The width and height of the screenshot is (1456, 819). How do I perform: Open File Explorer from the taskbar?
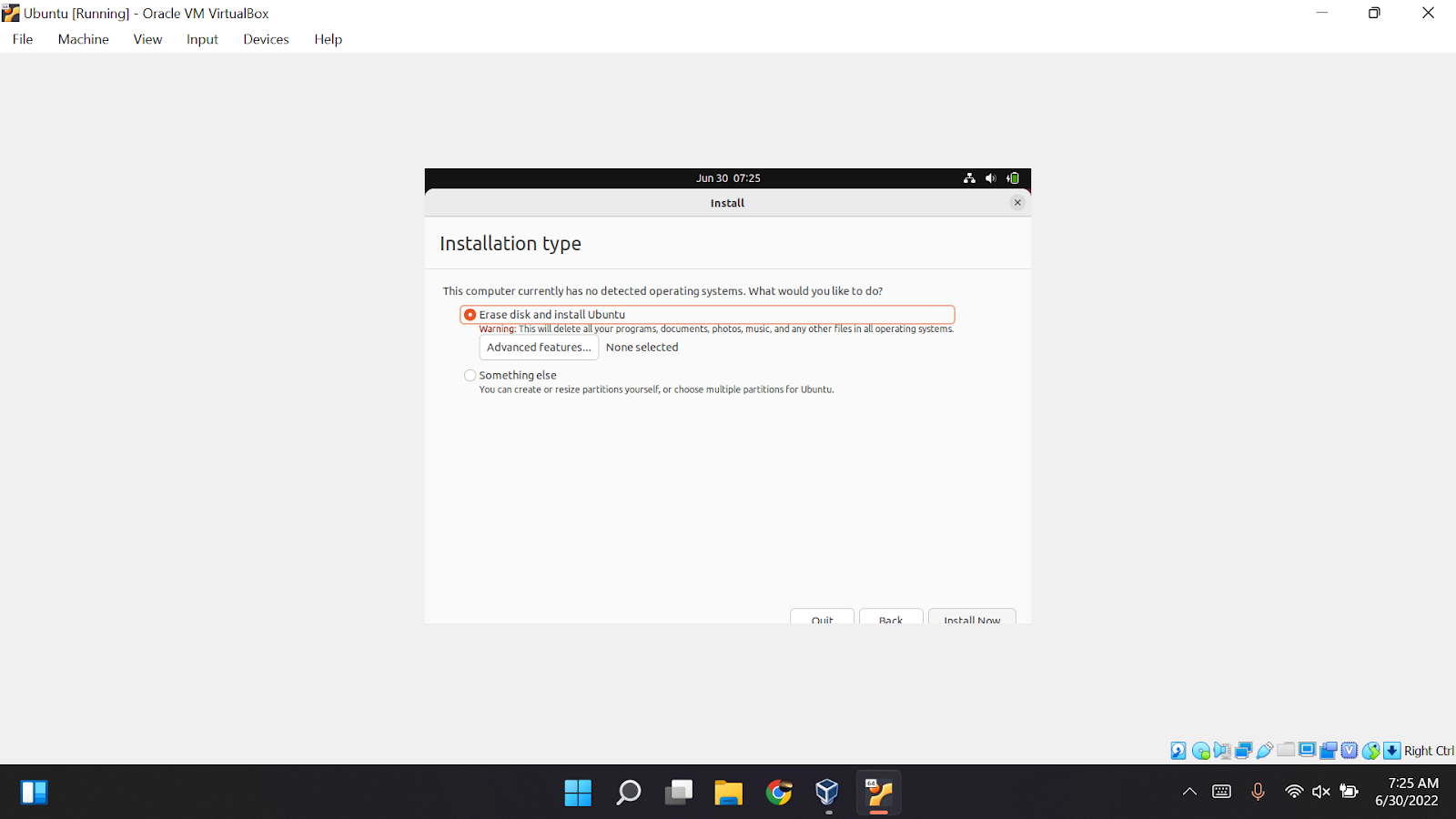(x=728, y=793)
